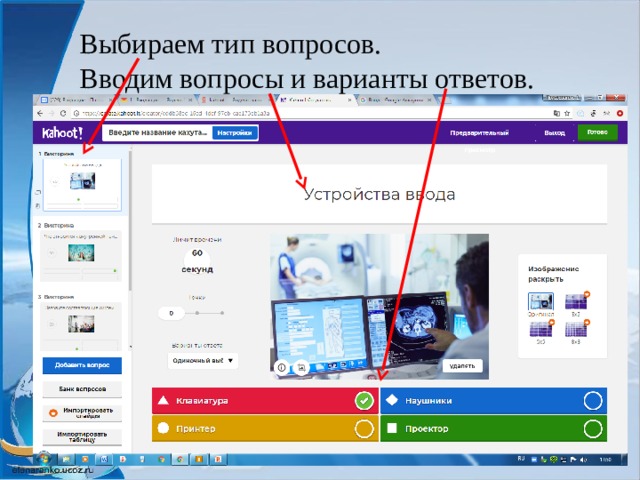Set points slider to maximum value
640x480 pixels.
coord(222,313)
